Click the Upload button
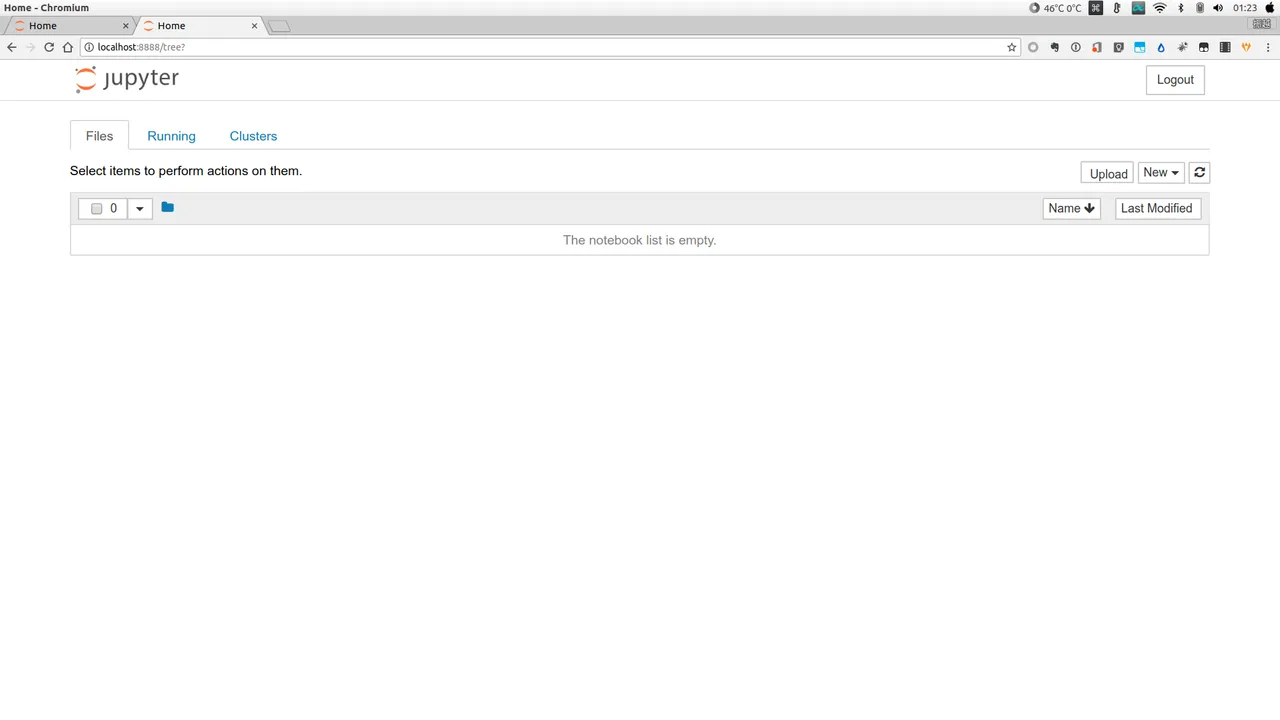Screen dimensions: 1280x720 [x=1108, y=172]
